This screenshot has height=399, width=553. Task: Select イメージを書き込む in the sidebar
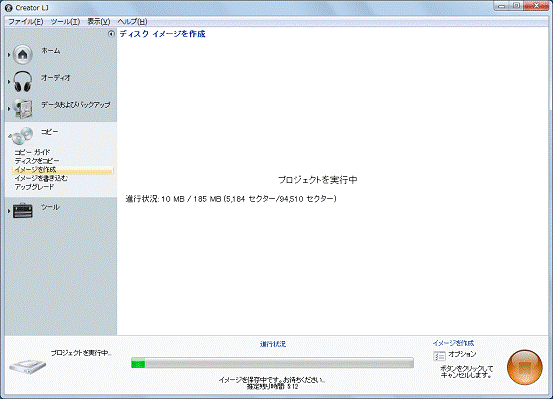coord(41,178)
